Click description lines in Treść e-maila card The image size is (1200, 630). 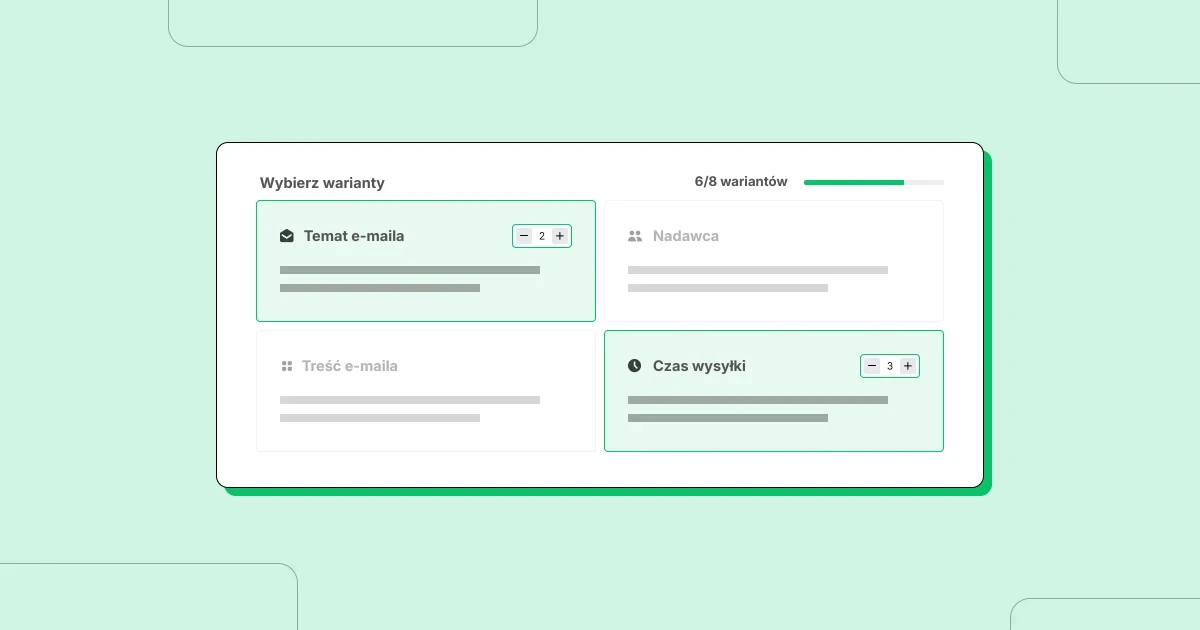click(409, 409)
